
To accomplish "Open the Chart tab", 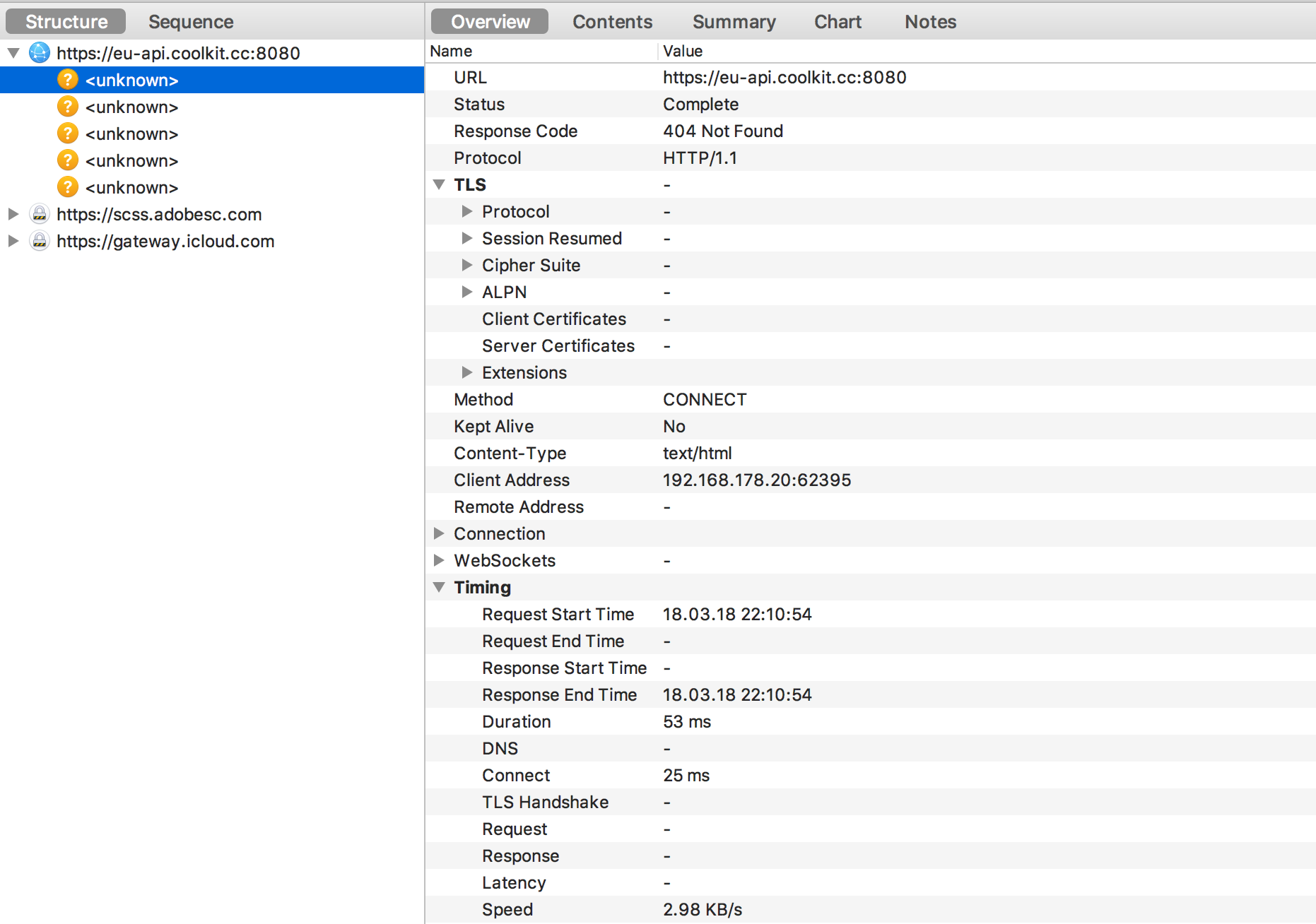I will 838,22.
